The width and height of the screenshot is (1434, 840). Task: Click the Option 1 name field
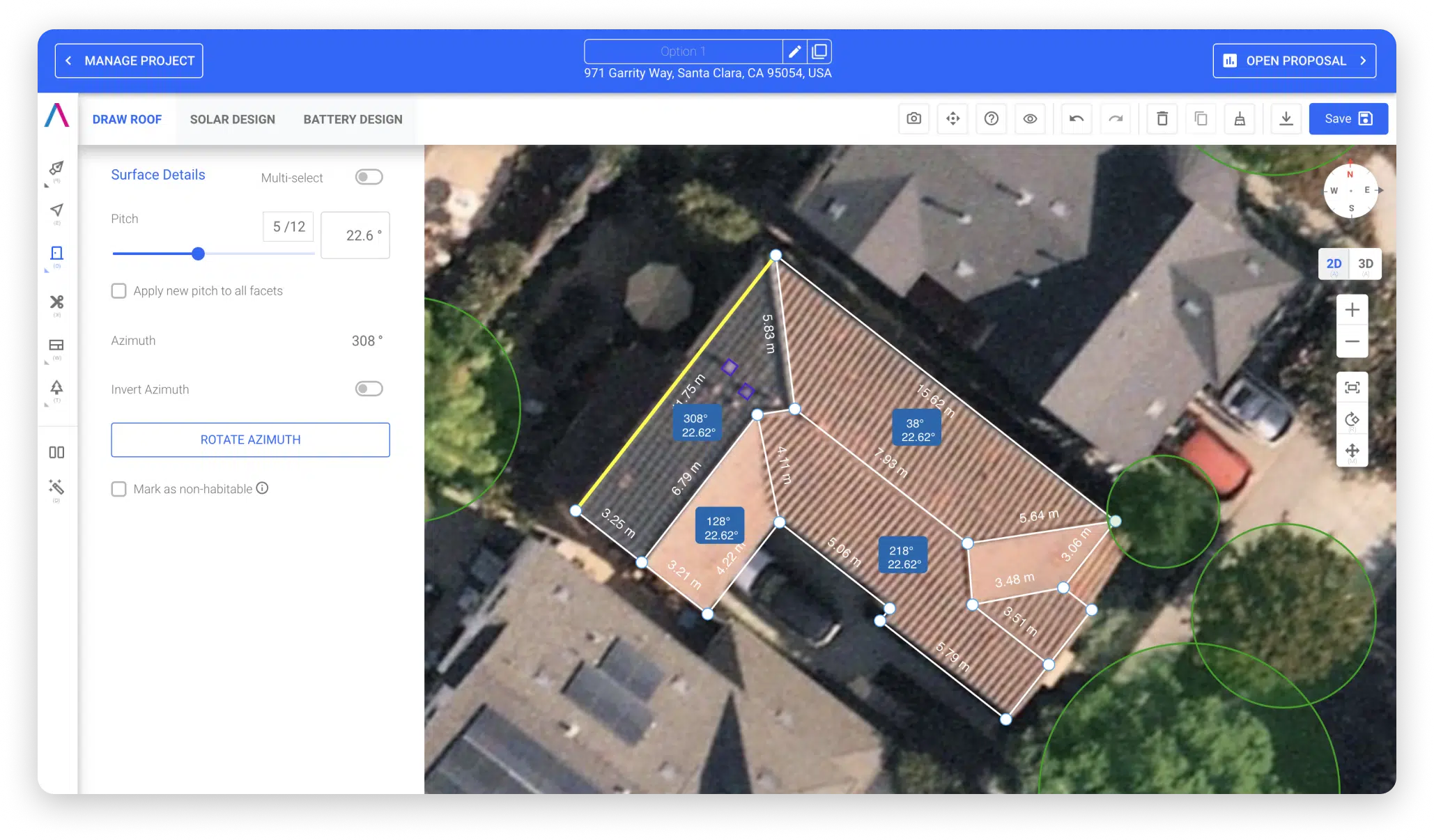[683, 52]
